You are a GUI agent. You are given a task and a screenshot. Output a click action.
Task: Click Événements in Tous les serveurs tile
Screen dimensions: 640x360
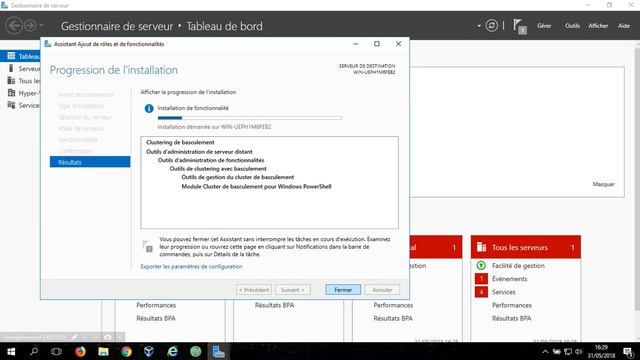tap(509, 279)
